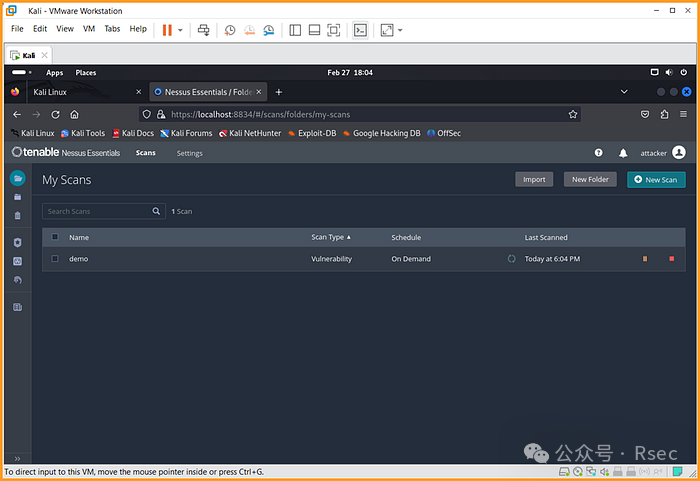
Task: Click the New Scan button
Action: point(656,179)
